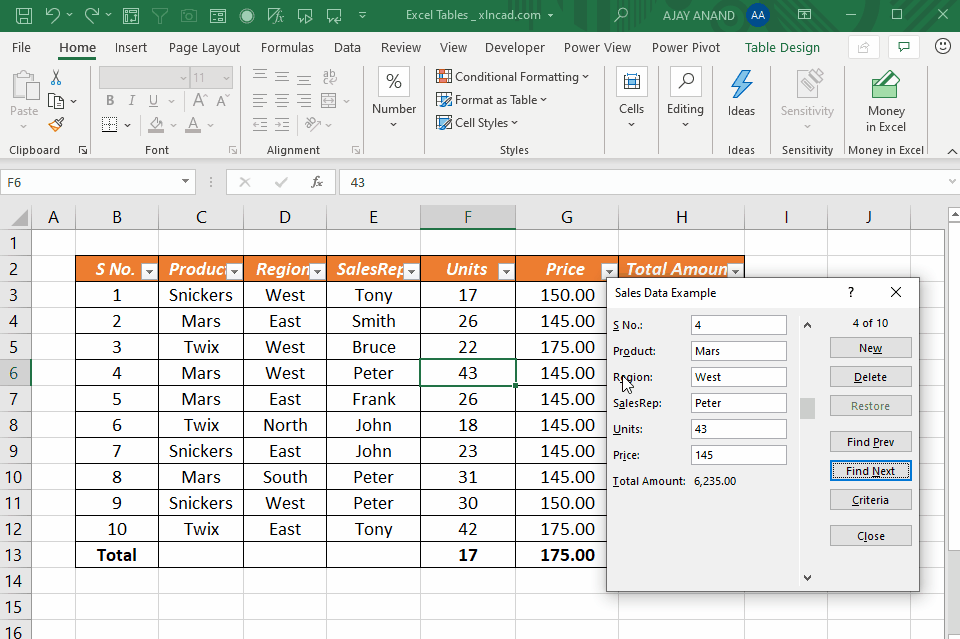Open filter dropdown on S No. column
This screenshot has width=960, height=639.
[x=149, y=271]
